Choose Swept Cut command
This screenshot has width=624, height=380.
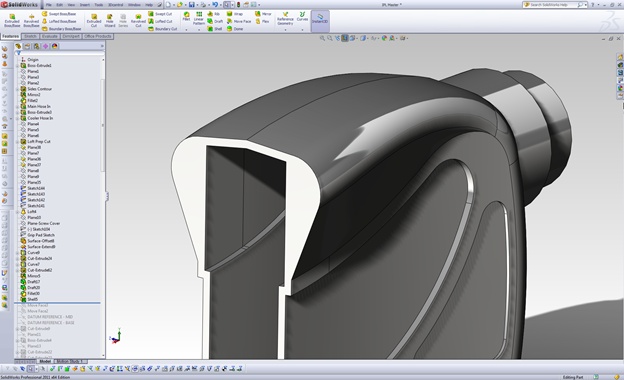coord(160,14)
